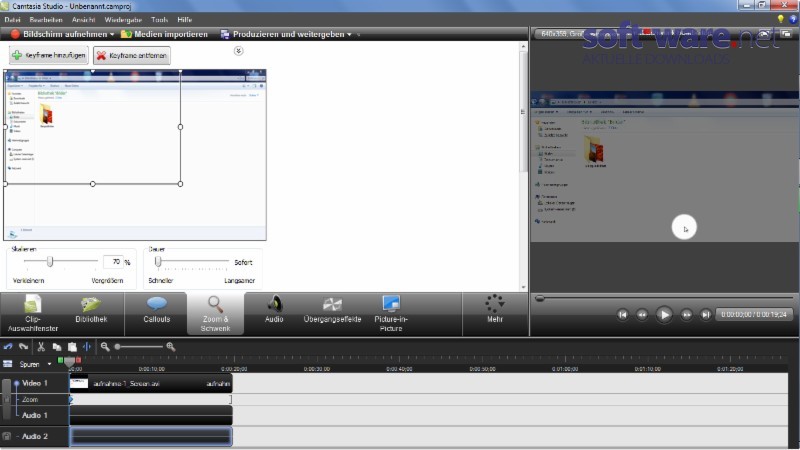
Task: Toggle lock on Audio 2 track
Action: (7, 436)
